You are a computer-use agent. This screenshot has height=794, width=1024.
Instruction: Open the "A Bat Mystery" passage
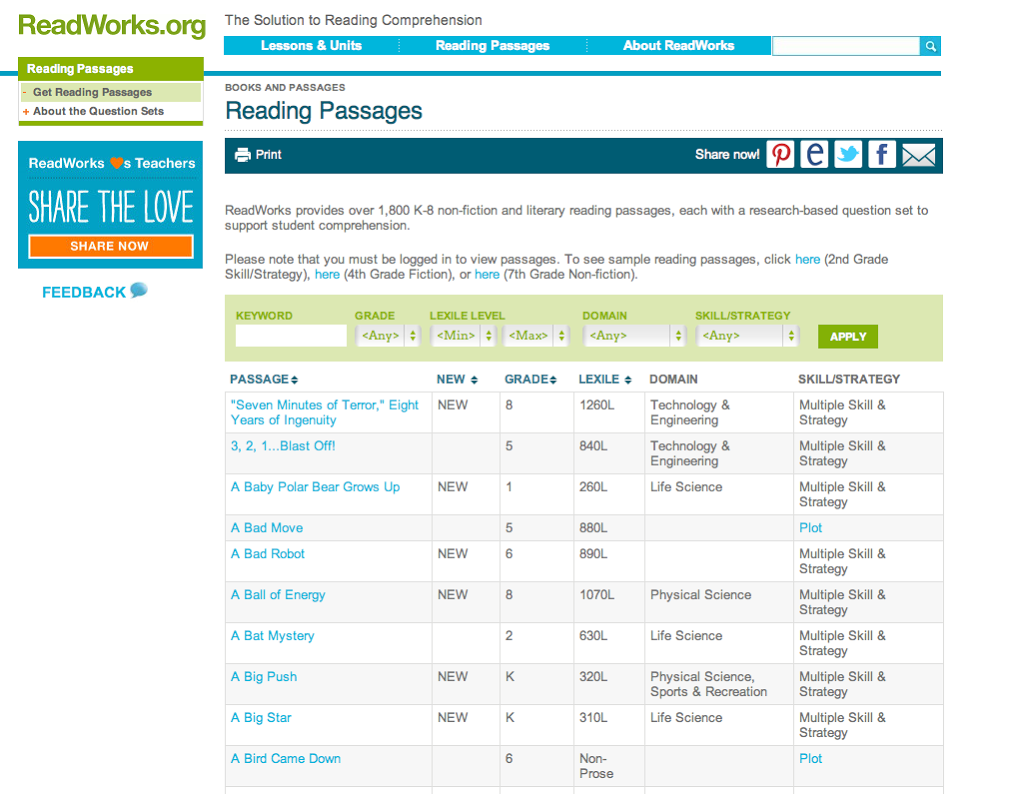(272, 636)
